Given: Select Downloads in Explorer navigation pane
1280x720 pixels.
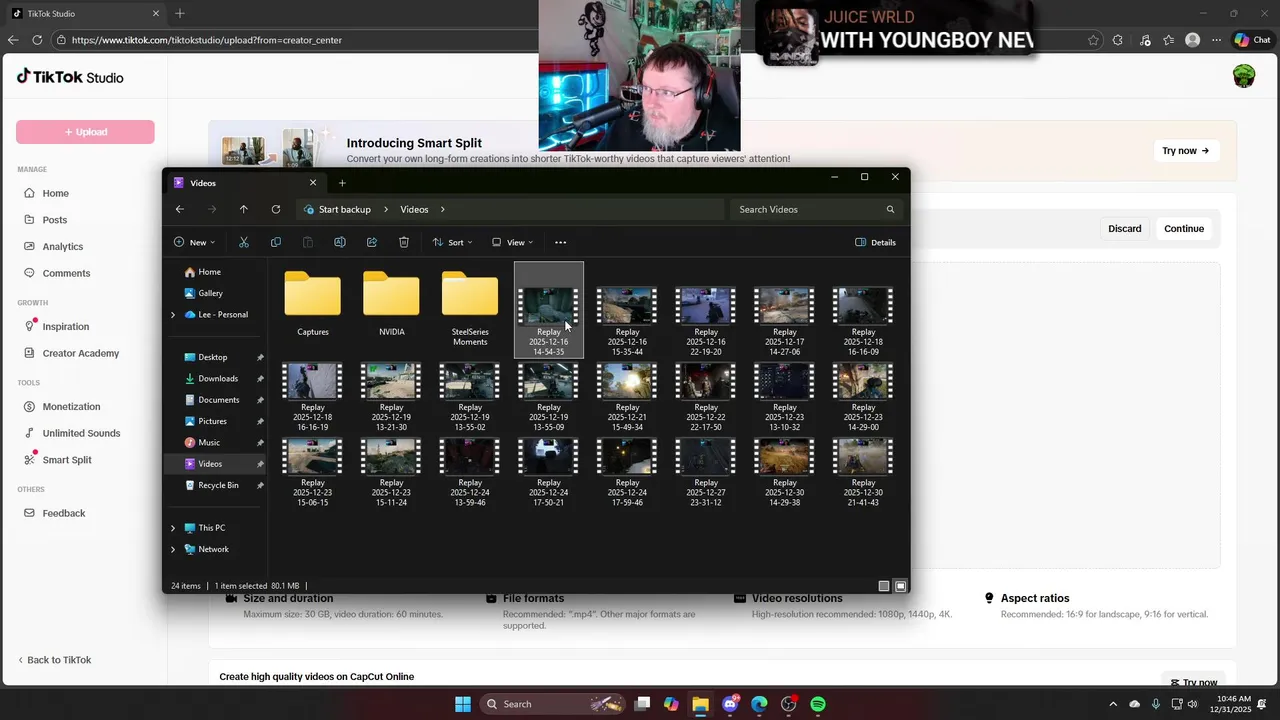Looking at the screenshot, I should (x=217, y=378).
